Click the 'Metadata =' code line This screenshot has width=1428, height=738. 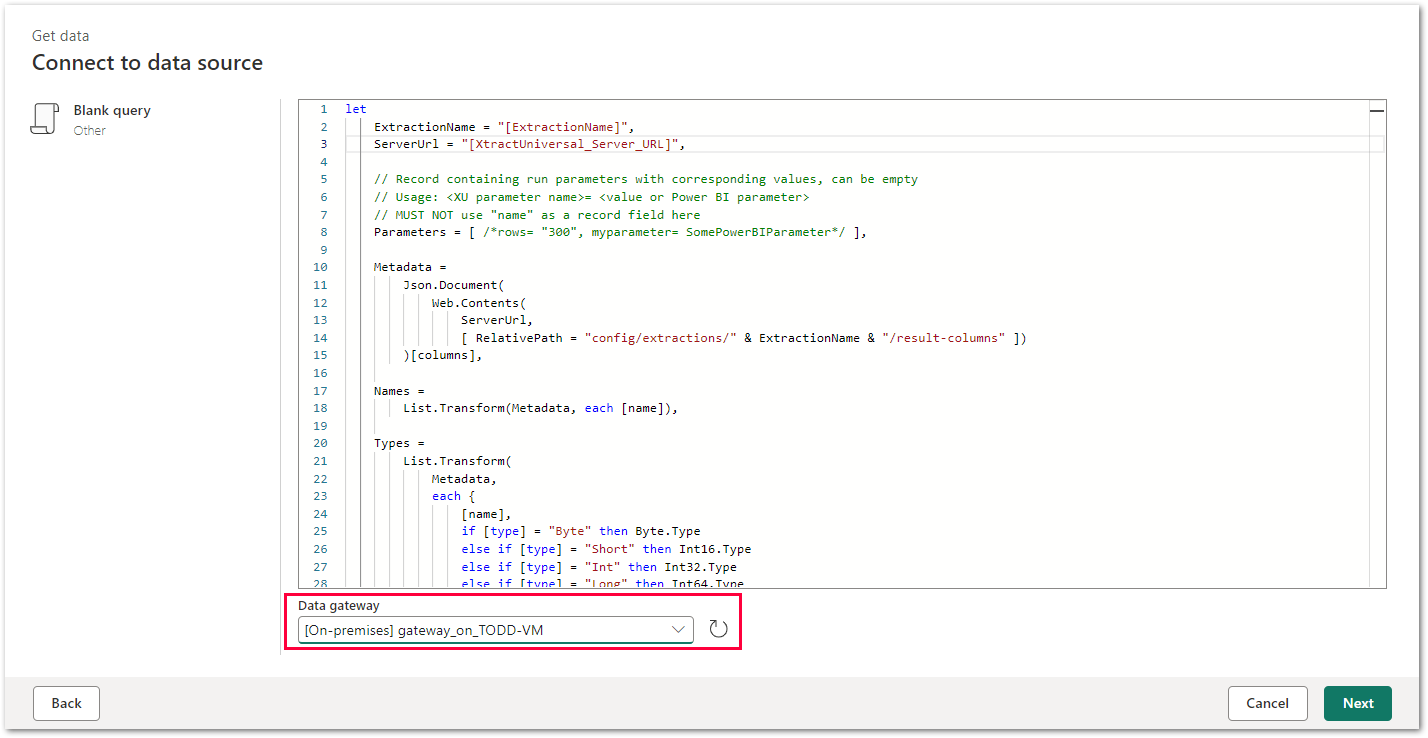tap(410, 267)
